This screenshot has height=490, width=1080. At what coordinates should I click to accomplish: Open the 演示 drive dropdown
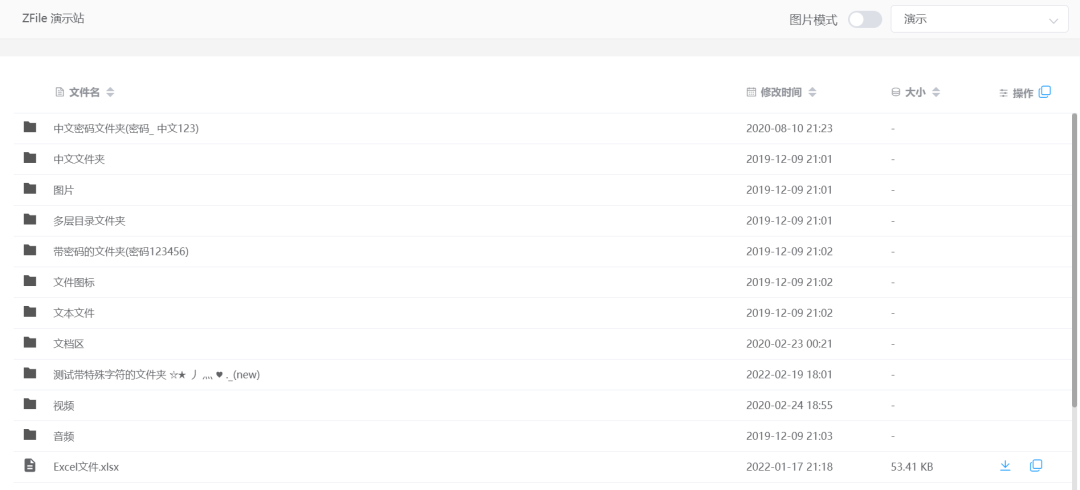pos(979,19)
